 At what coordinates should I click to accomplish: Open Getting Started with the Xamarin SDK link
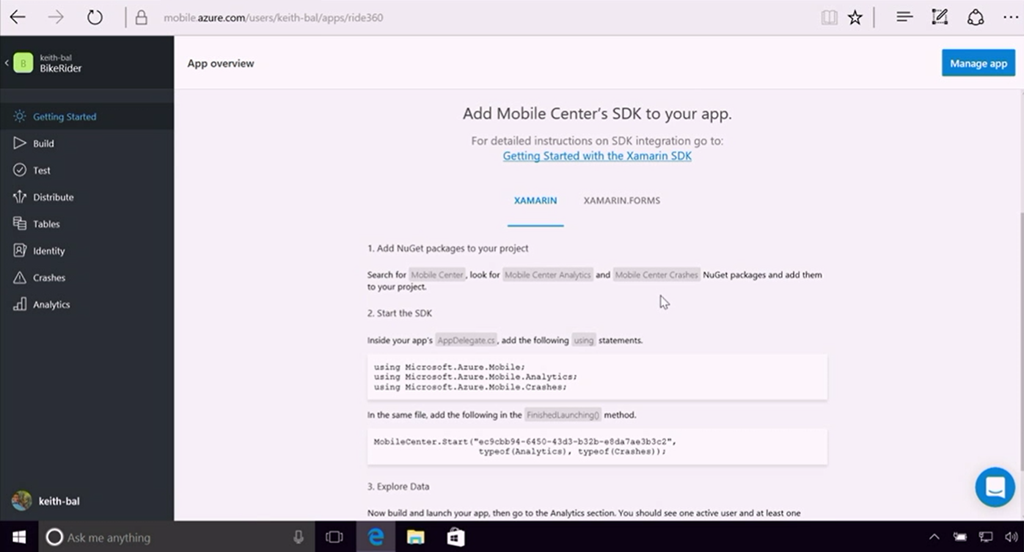(x=597, y=156)
